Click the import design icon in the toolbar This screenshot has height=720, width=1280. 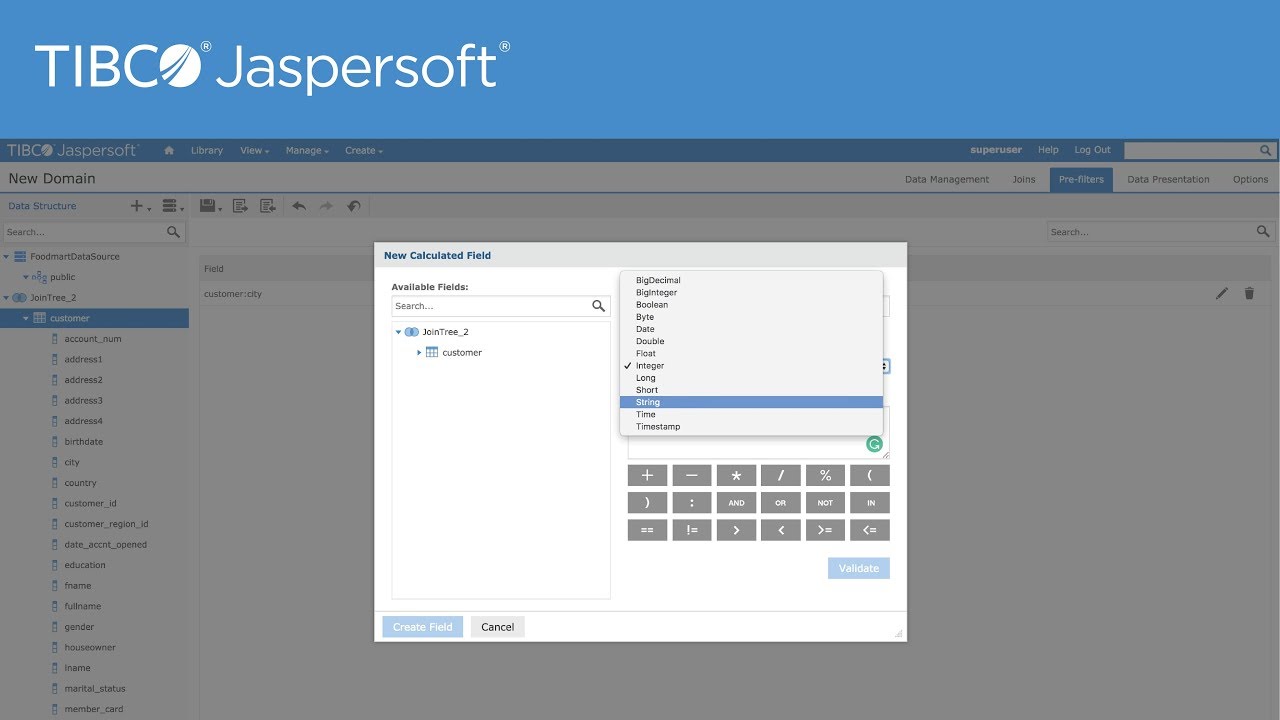pos(268,206)
